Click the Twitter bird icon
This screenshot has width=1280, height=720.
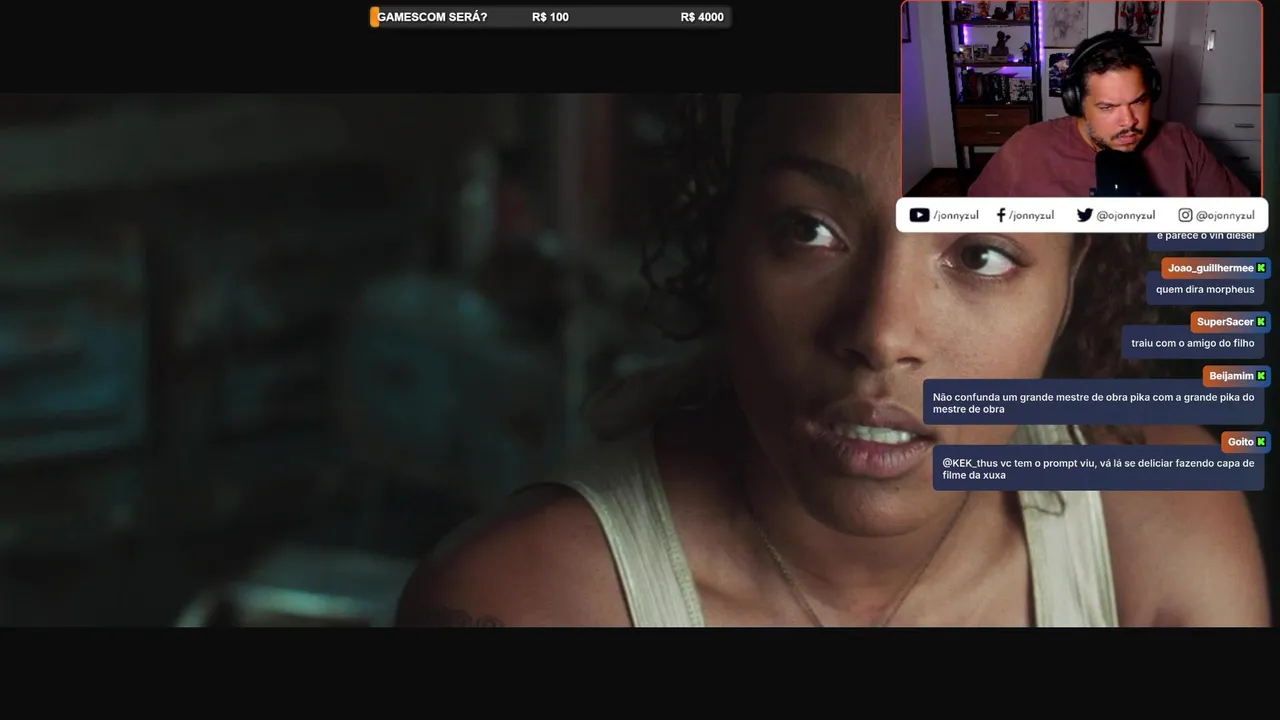coord(1084,215)
